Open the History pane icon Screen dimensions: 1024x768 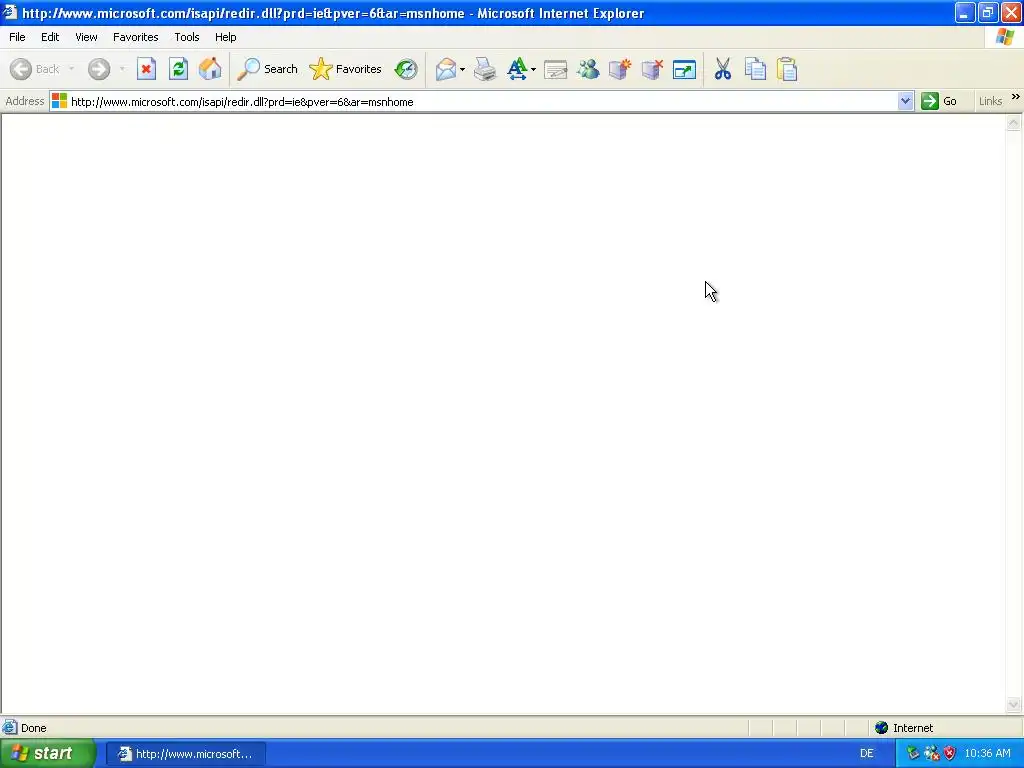coord(406,69)
